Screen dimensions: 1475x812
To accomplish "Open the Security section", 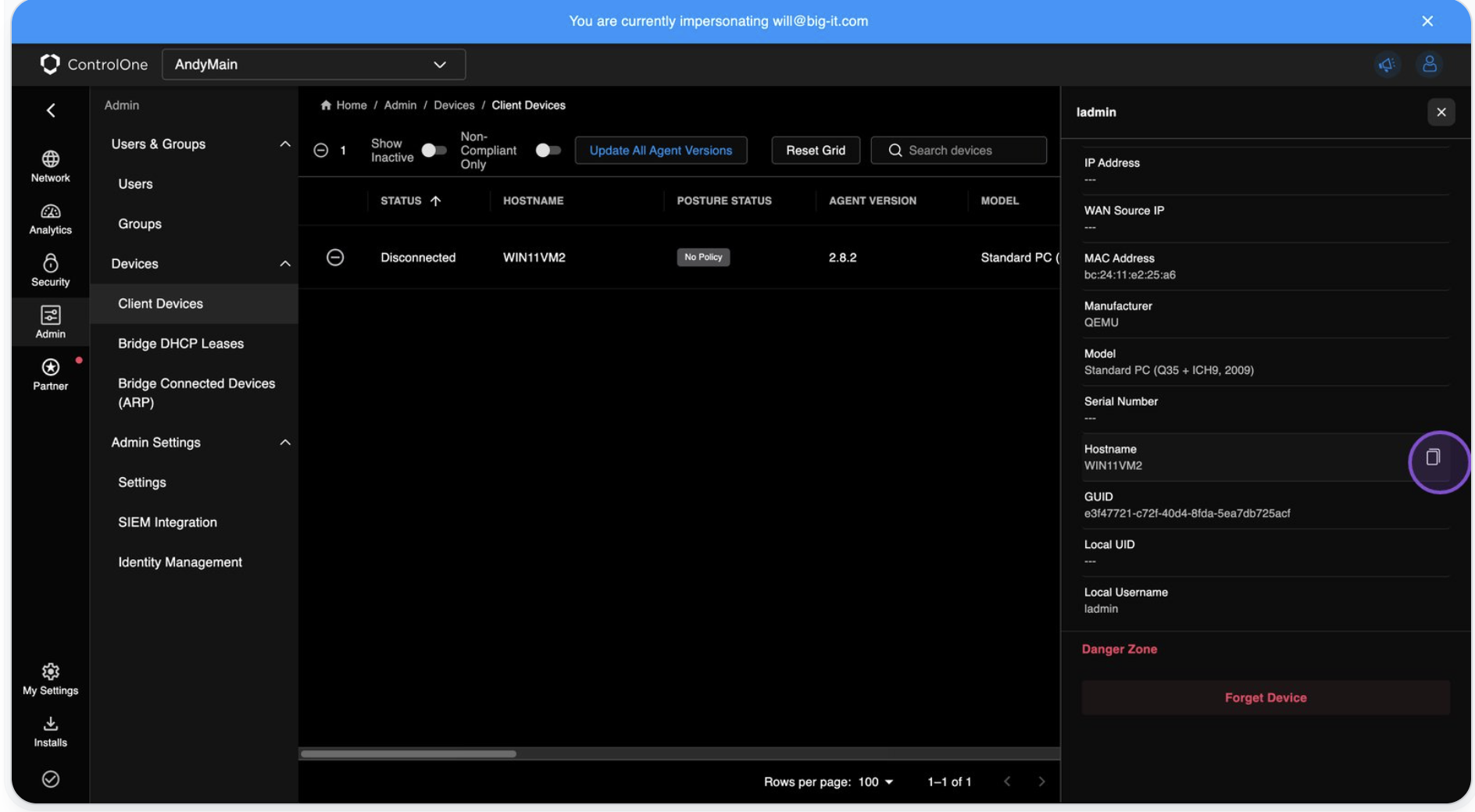I will point(50,271).
